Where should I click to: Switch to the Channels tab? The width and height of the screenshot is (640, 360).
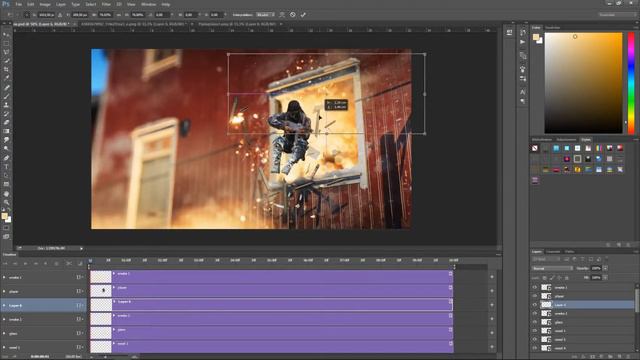click(x=553, y=251)
